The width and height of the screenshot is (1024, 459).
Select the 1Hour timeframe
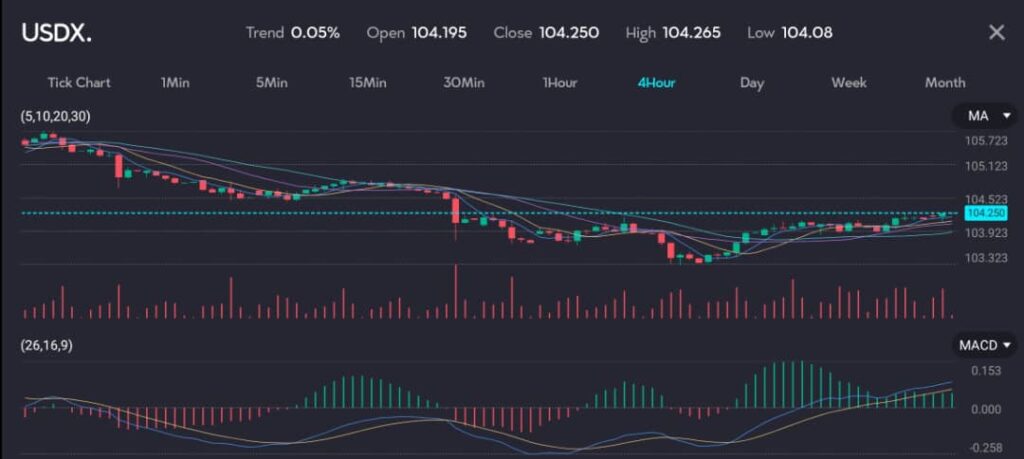(560, 82)
